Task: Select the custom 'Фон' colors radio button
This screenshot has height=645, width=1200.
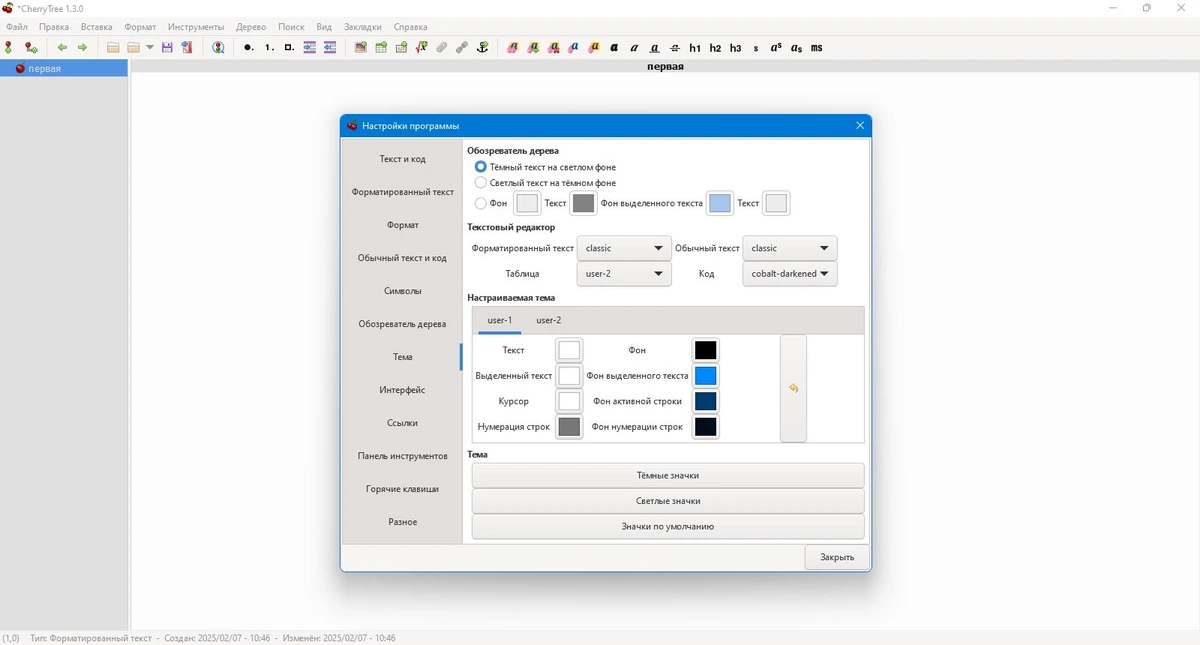Action: (x=481, y=203)
